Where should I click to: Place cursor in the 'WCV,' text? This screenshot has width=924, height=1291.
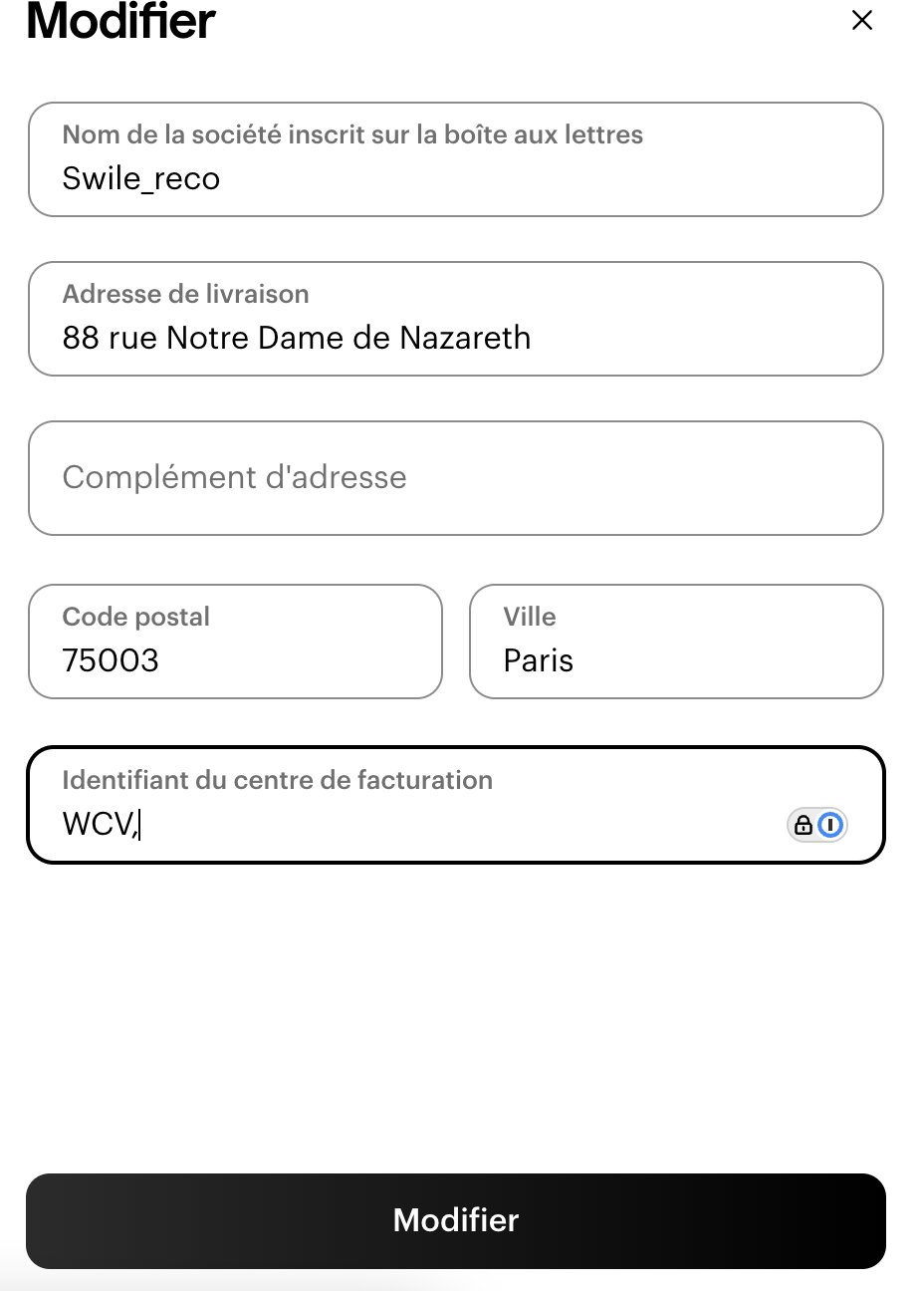click(x=98, y=825)
